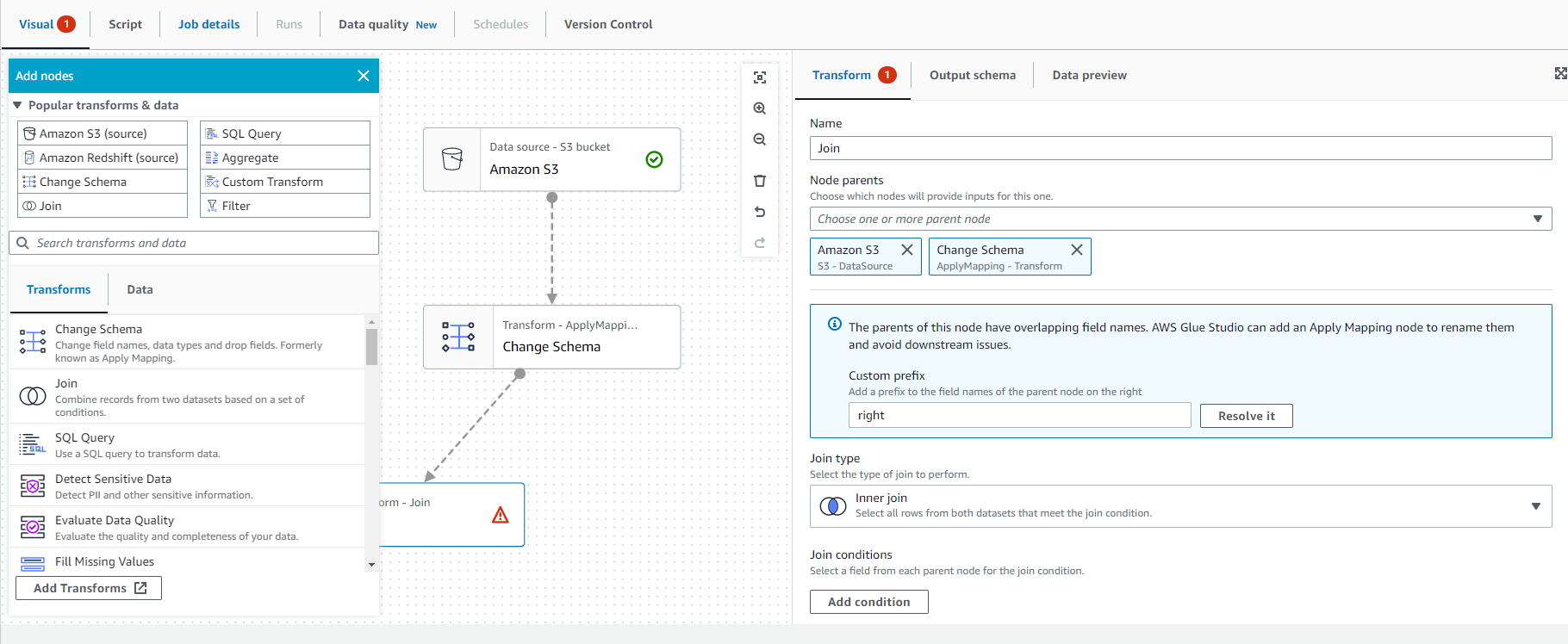Select SQL Query icon in transforms list
The height and width of the screenshot is (644, 1568).
pos(33,444)
